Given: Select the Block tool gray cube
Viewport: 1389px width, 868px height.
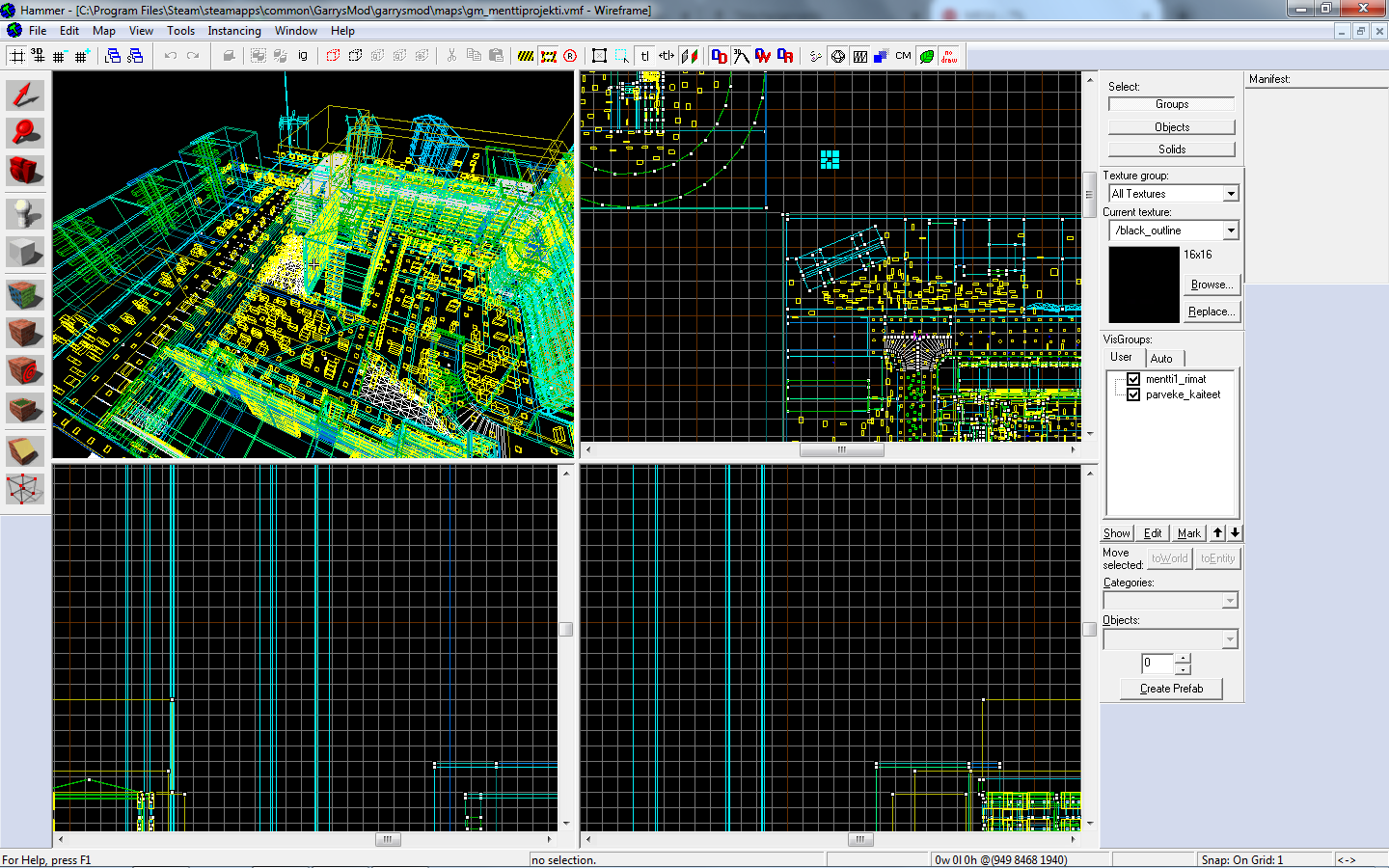Looking at the screenshot, I should click(x=25, y=253).
